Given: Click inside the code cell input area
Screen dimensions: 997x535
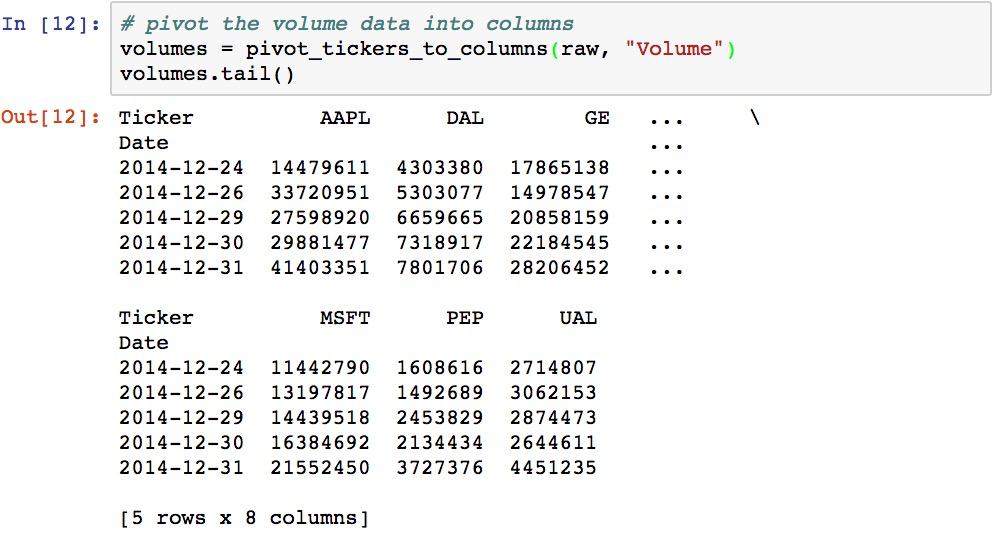Looking at the screenshot, I should coord(551,49).
